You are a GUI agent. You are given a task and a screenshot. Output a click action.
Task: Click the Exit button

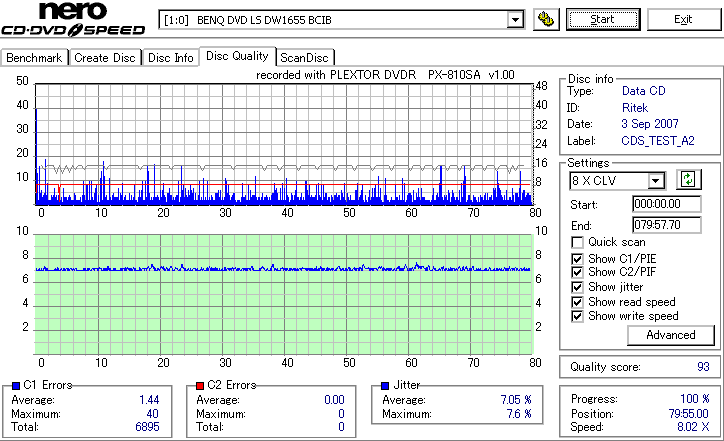683,19
